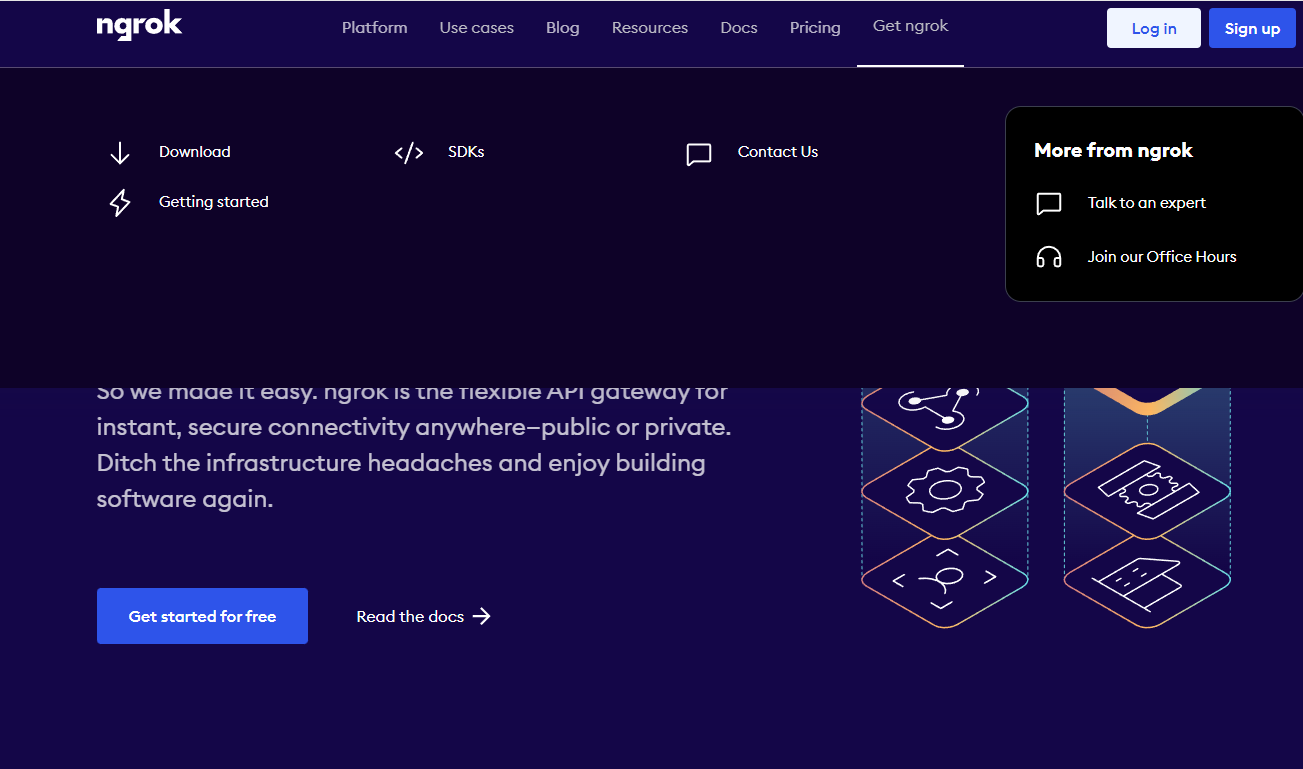Click the ngrok logo
This screenshot has height=769, width=1303.
(x=139, y=26)
